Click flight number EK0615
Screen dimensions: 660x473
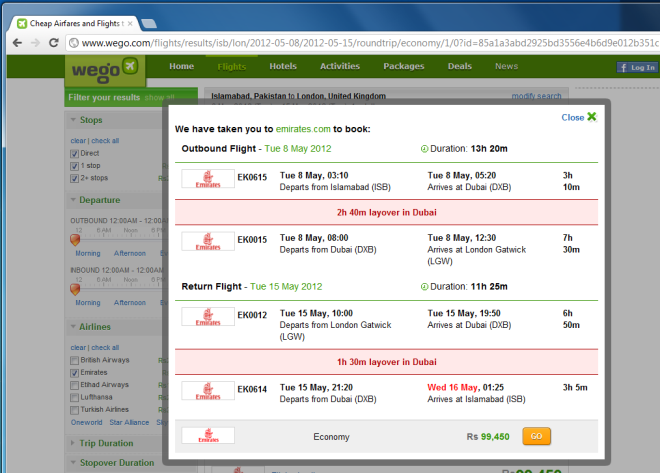click(x=252, y=177)
